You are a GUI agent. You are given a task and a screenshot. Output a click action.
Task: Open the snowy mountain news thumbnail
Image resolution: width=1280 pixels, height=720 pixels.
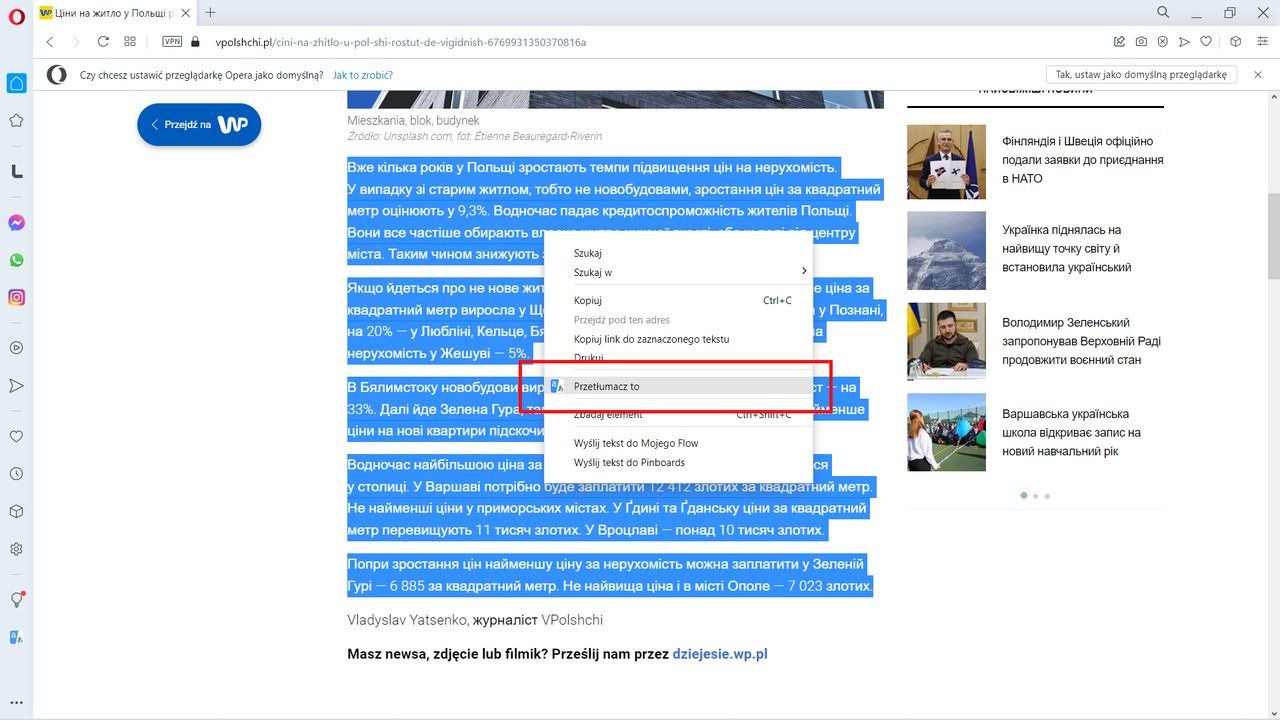tap(946, 251)
